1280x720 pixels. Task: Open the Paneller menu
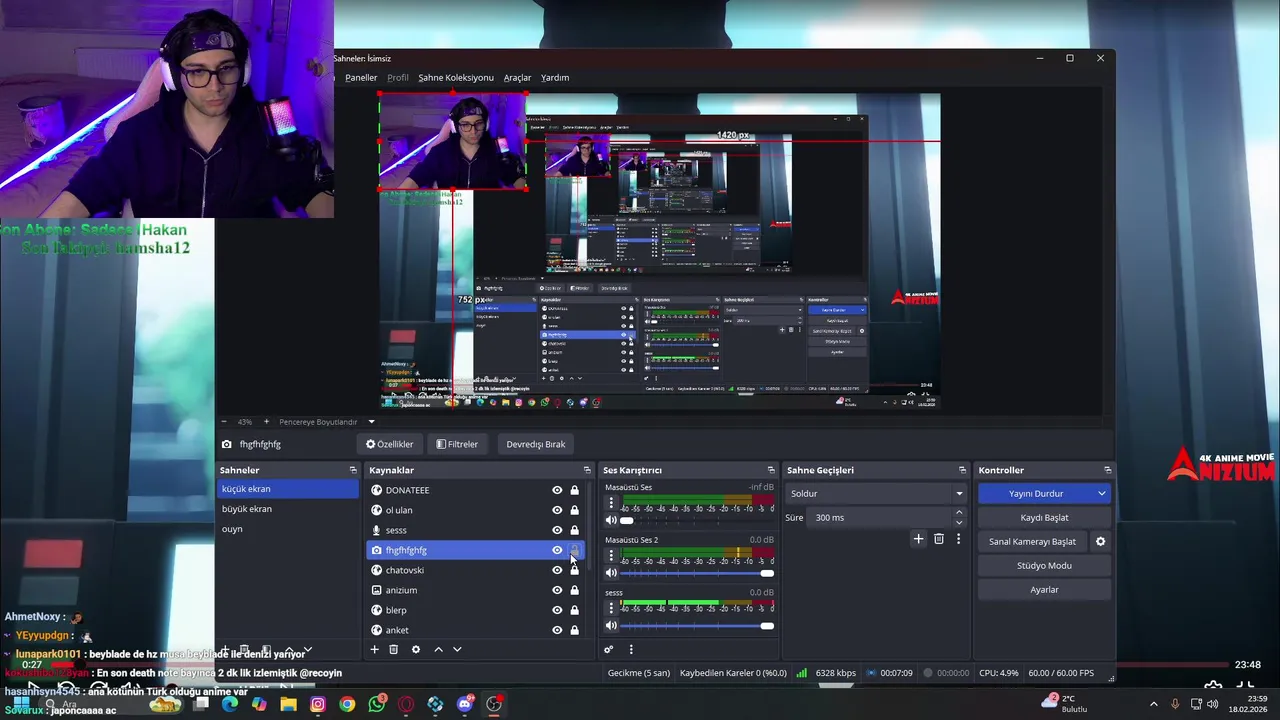[x=361, y=77]
